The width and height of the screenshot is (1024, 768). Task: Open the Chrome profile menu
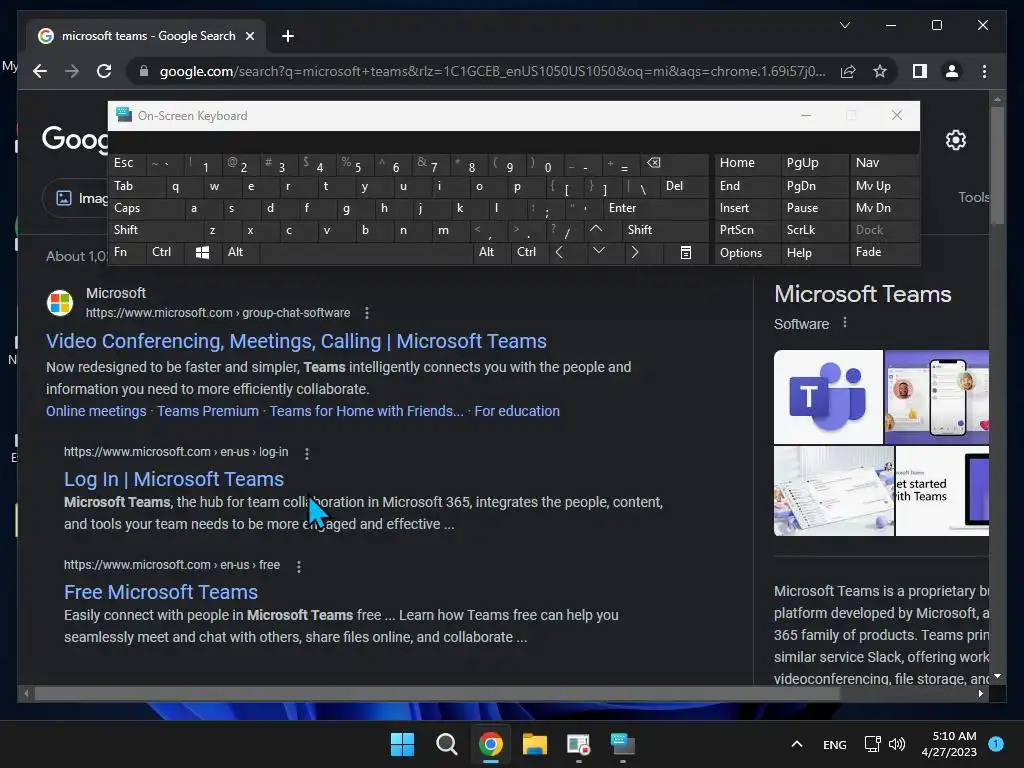pos(952,71)
